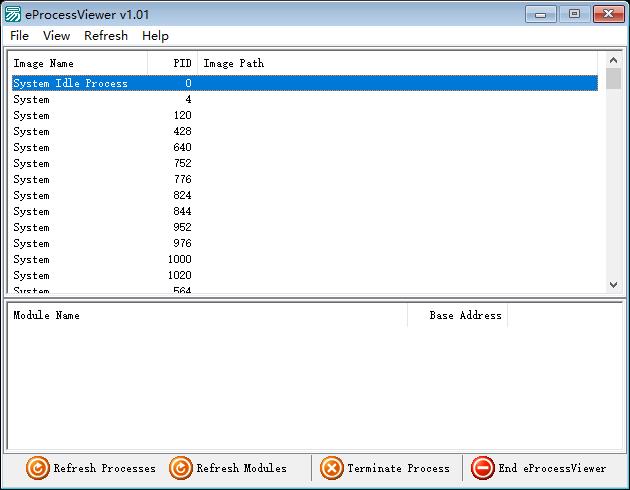Select the System row with PID 752
630x490 pixels.
pos(305,163)
